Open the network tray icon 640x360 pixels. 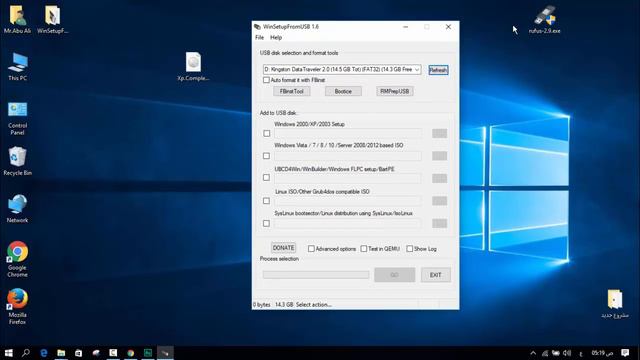[x=545, y=353]
